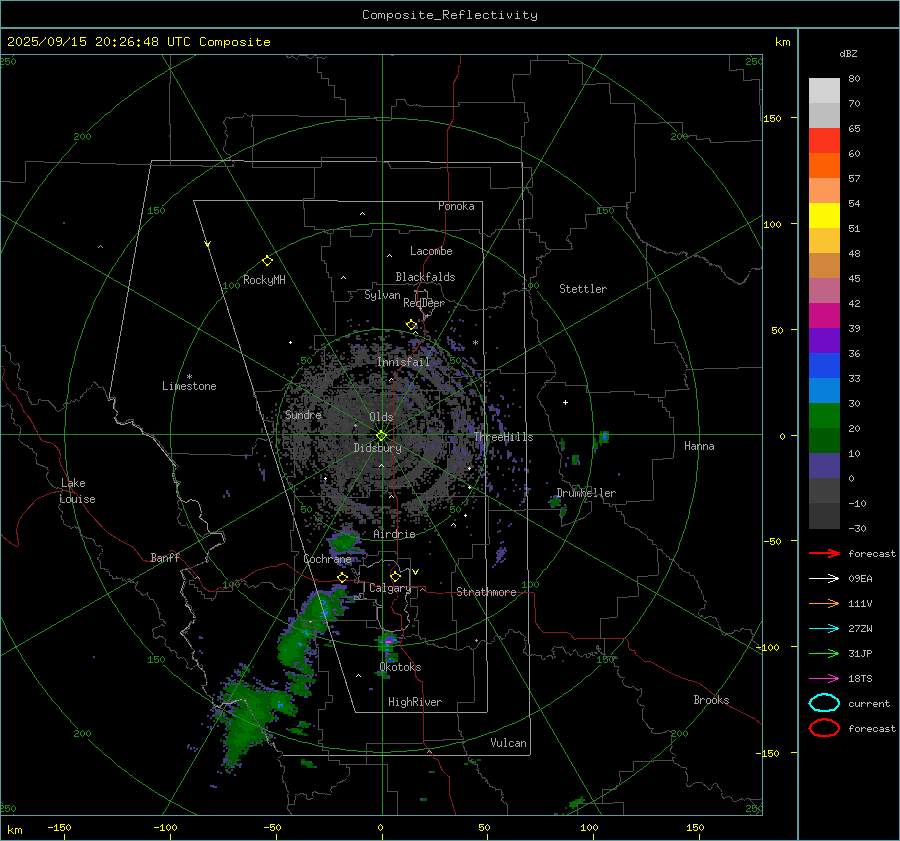
Task: Click the Strathmore town label
Action: pyautogui.click(x=486, y=592)
